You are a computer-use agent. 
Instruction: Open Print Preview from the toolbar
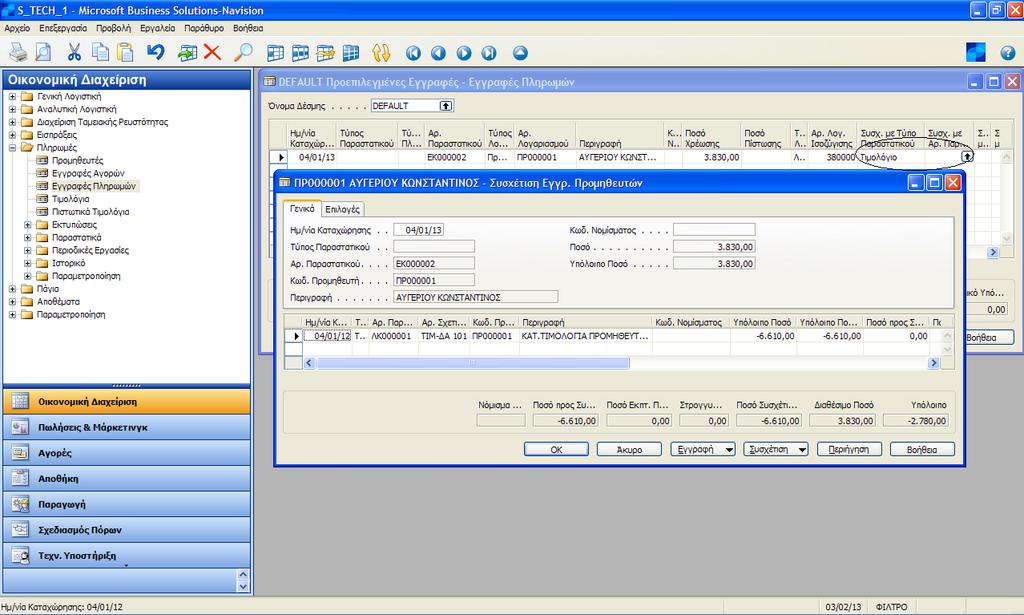(43, 52)
